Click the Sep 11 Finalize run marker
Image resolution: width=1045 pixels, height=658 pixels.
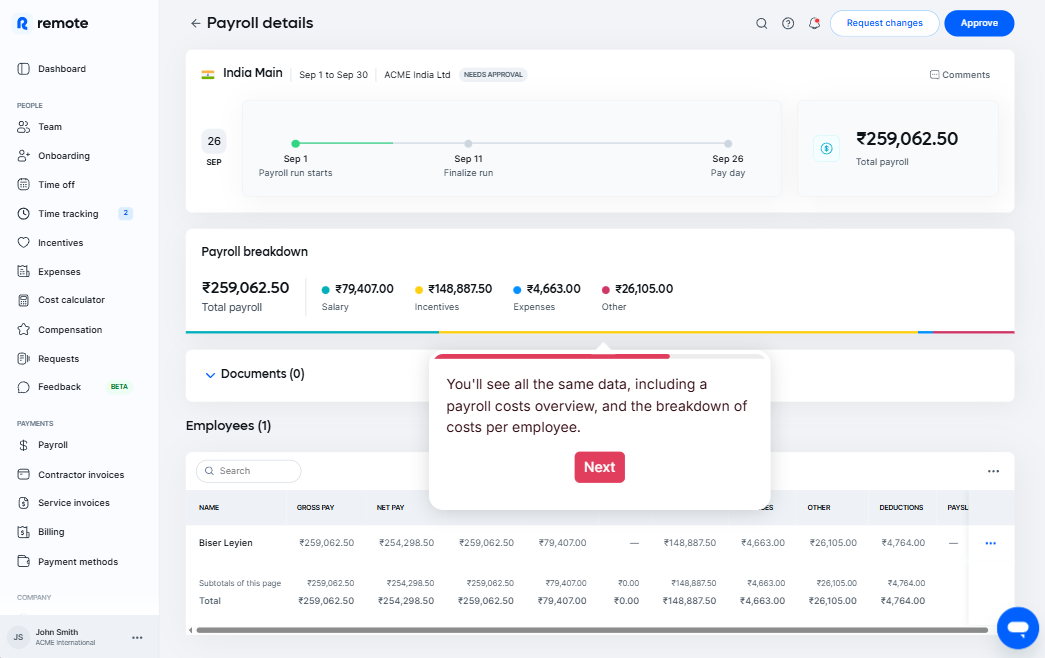(468, 144)
